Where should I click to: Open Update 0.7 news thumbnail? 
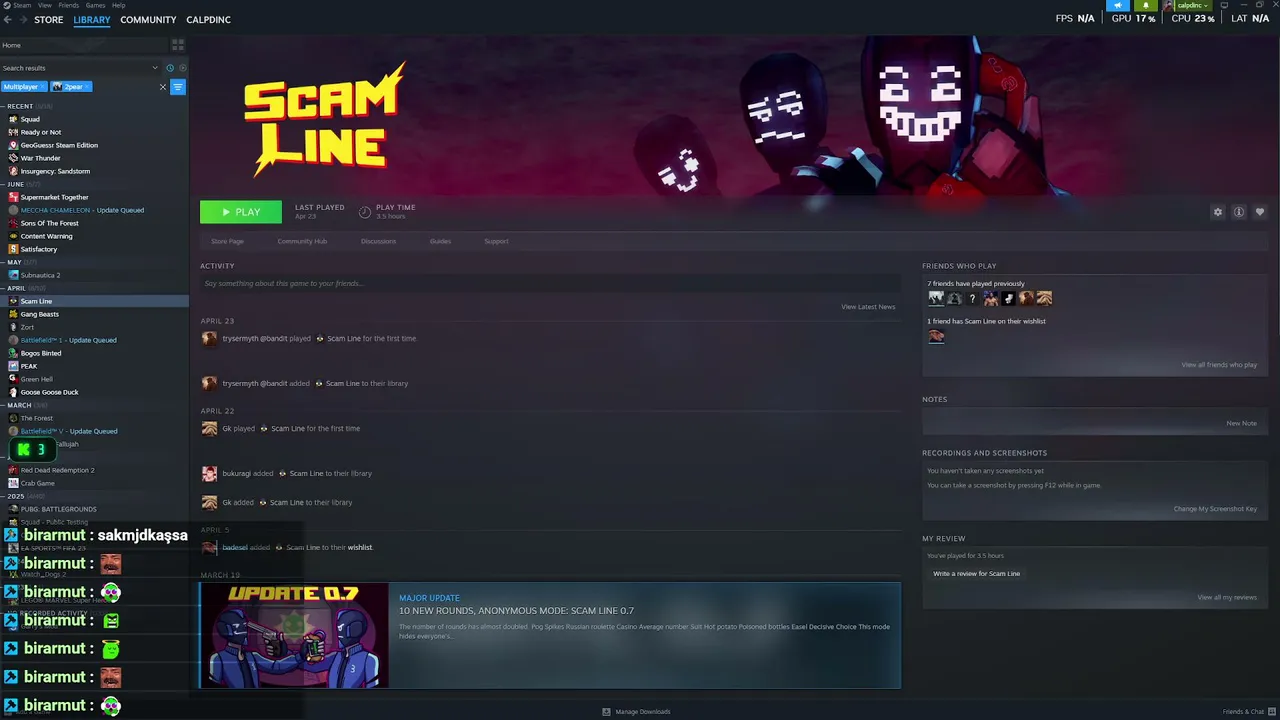click(x=294, y=636)
